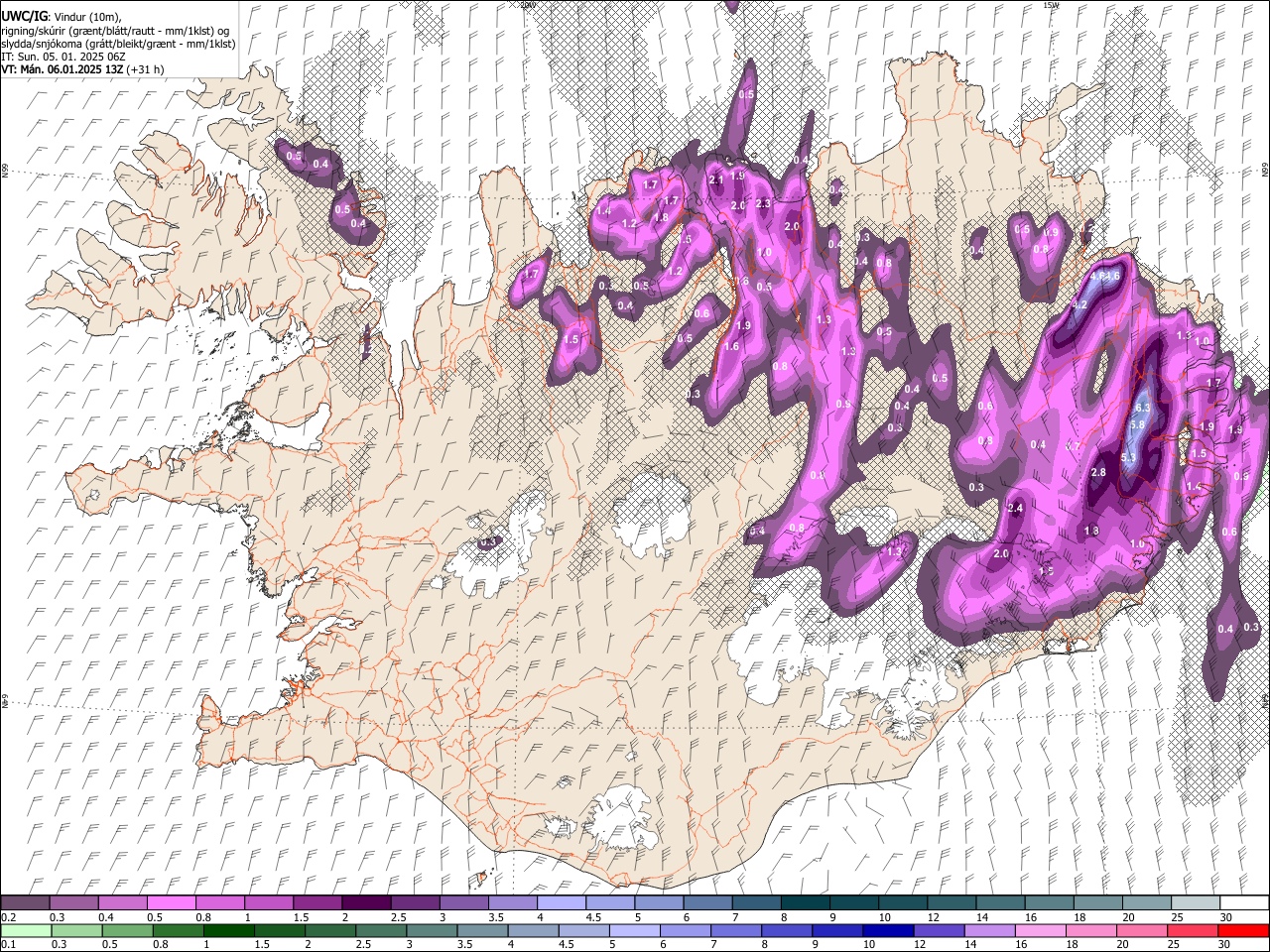Select the upper legend swatch starting at 3.5
The image size is (1270, 952).
coord(511,902)
